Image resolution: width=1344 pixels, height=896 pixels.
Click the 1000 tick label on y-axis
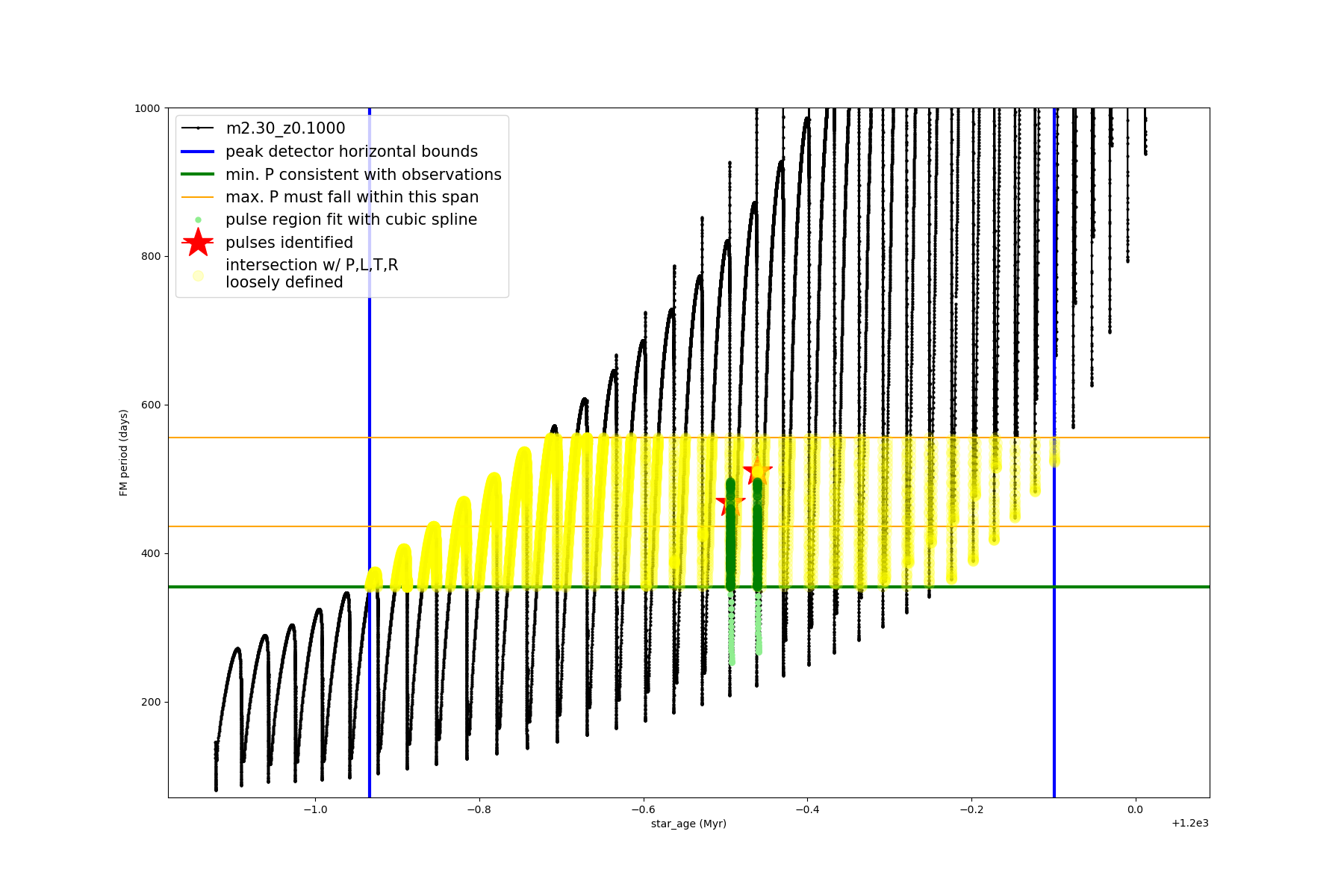tap(147, 108)
